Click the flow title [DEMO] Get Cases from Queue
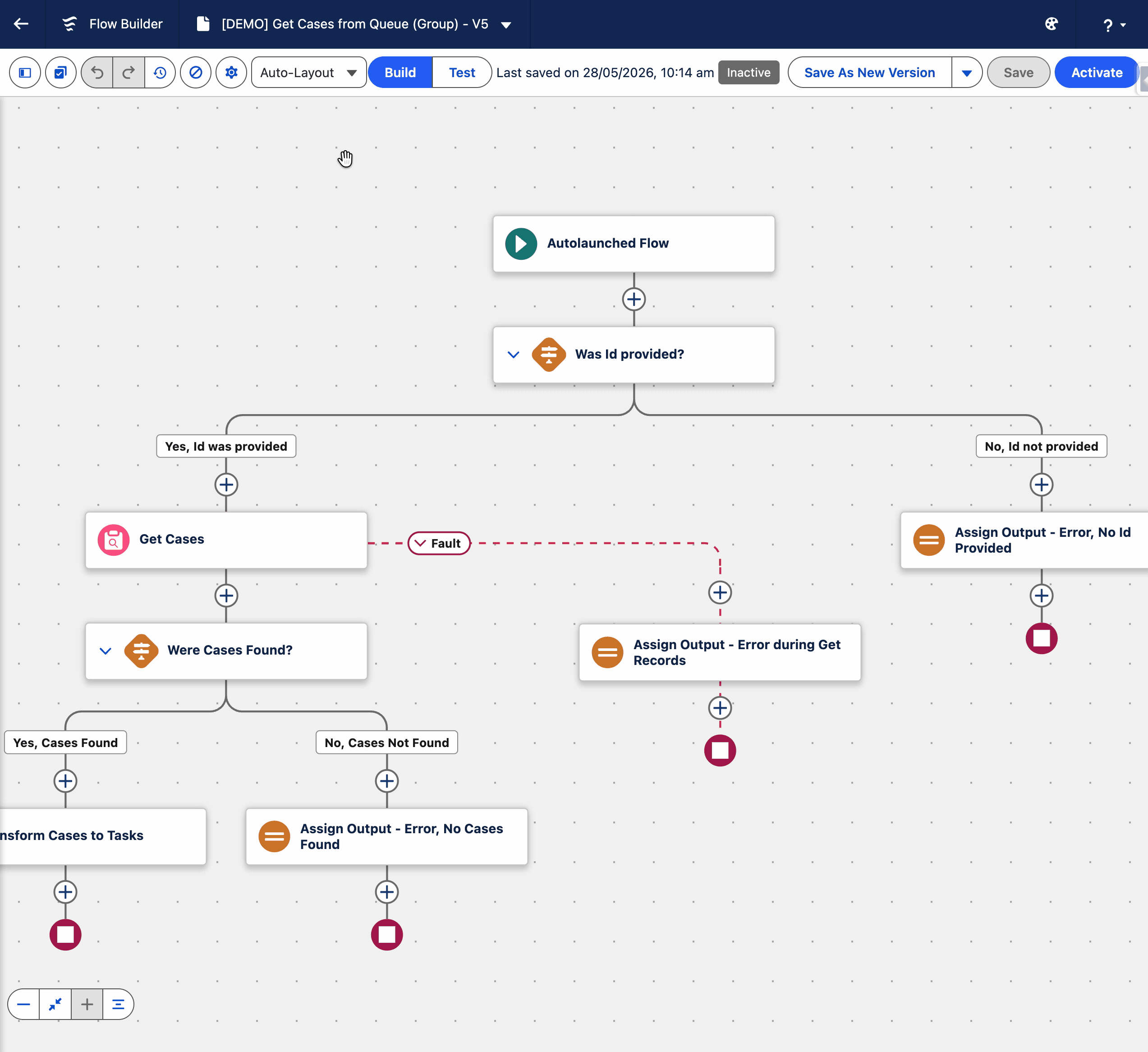1148x1052 pixels. (x=355, y=24)
